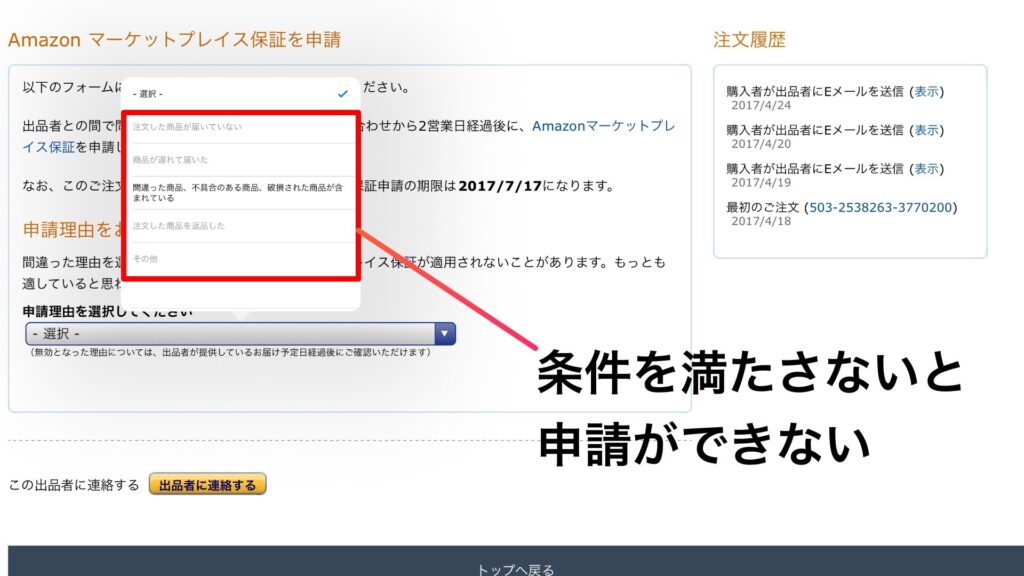The image size is (1024, 576).
Task: Select '商品が遅れて届いた' option
Action: click(x=240, y=160)
